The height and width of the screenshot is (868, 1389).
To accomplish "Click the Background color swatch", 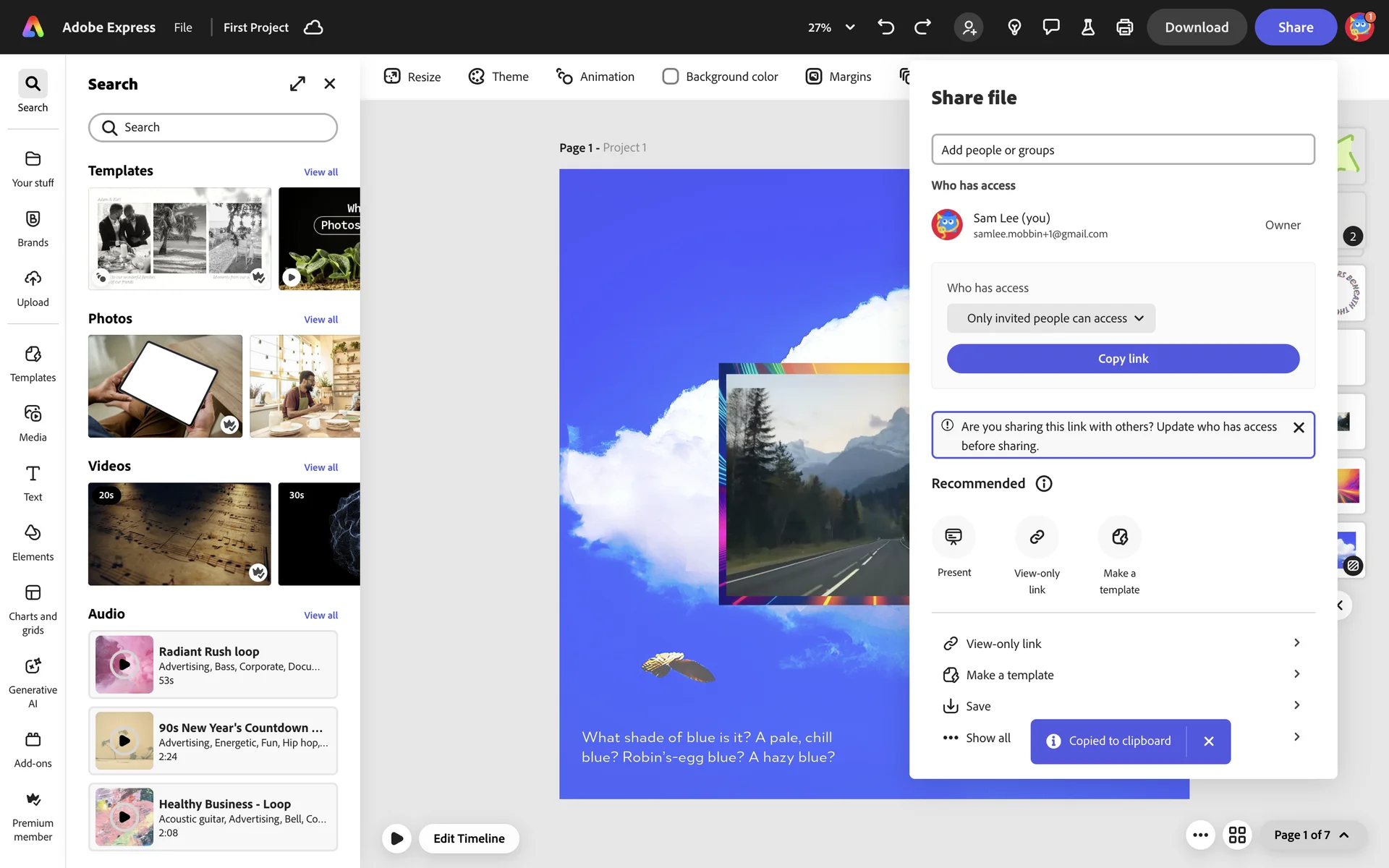I will [x=671, y=77].
